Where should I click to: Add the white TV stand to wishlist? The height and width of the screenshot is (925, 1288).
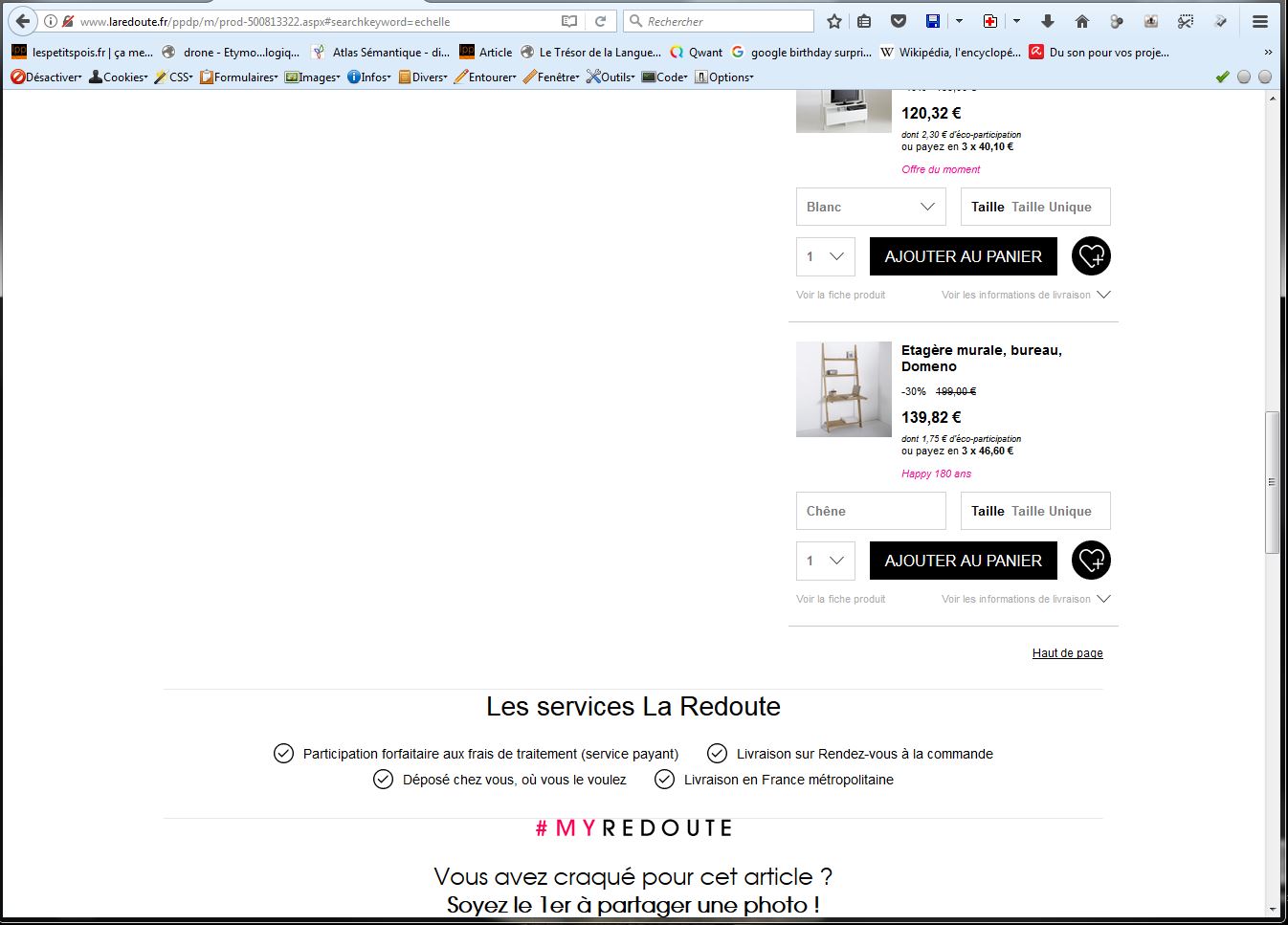tap(1091, 256)
